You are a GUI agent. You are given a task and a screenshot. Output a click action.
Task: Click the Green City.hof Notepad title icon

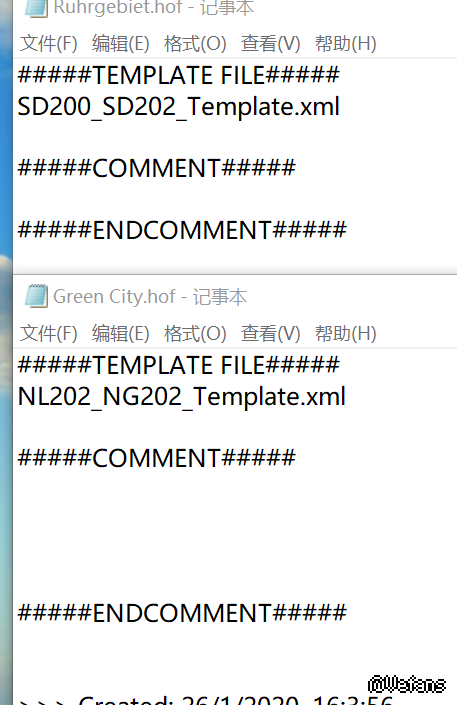click(x=36, y=296)
